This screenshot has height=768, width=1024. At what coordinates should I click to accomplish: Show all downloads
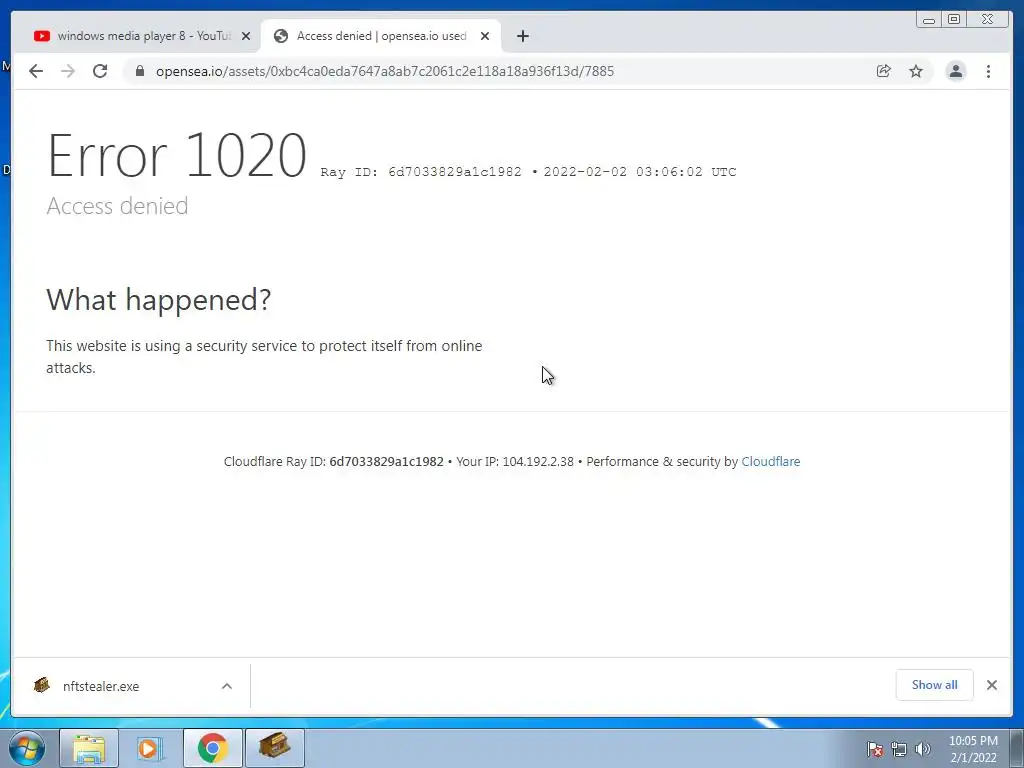click(935, 685)
